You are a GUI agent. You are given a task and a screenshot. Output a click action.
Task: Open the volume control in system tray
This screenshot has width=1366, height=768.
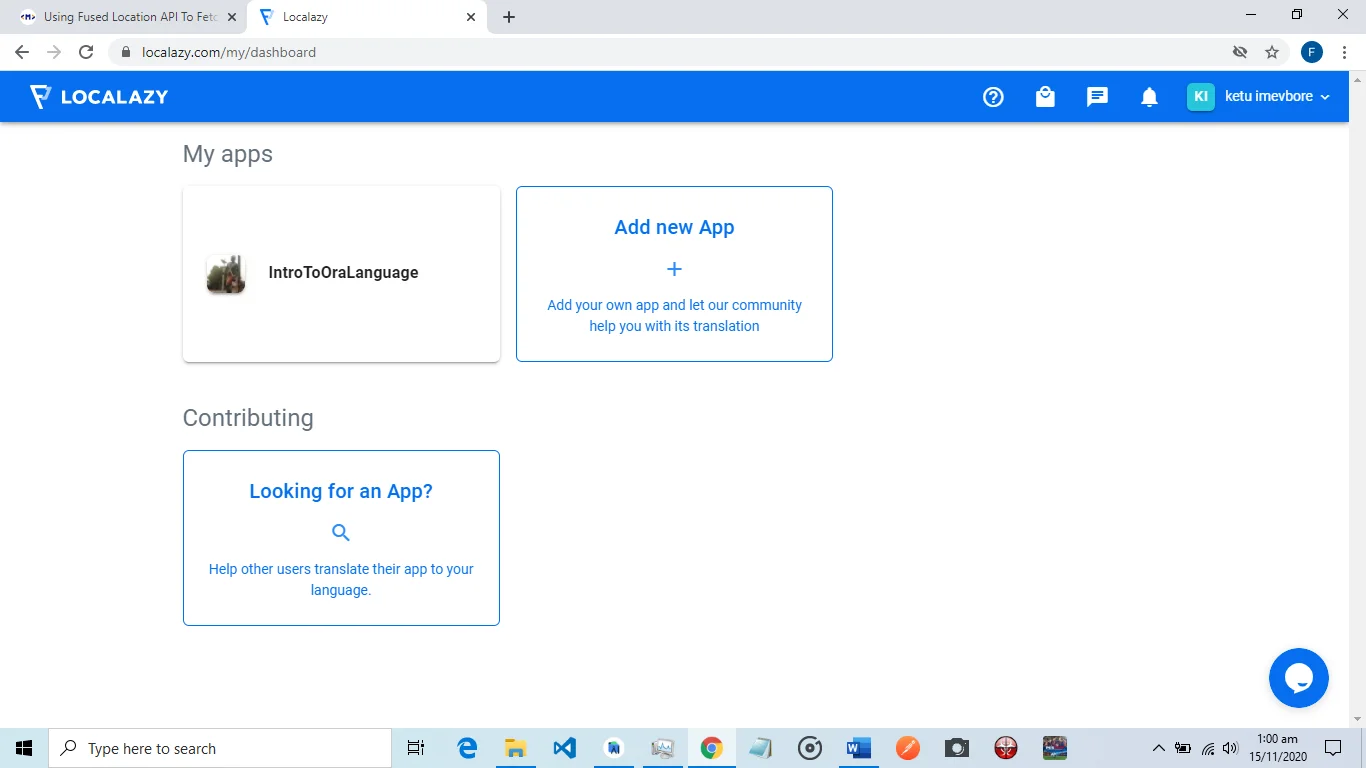click(x=1230, y=748)
